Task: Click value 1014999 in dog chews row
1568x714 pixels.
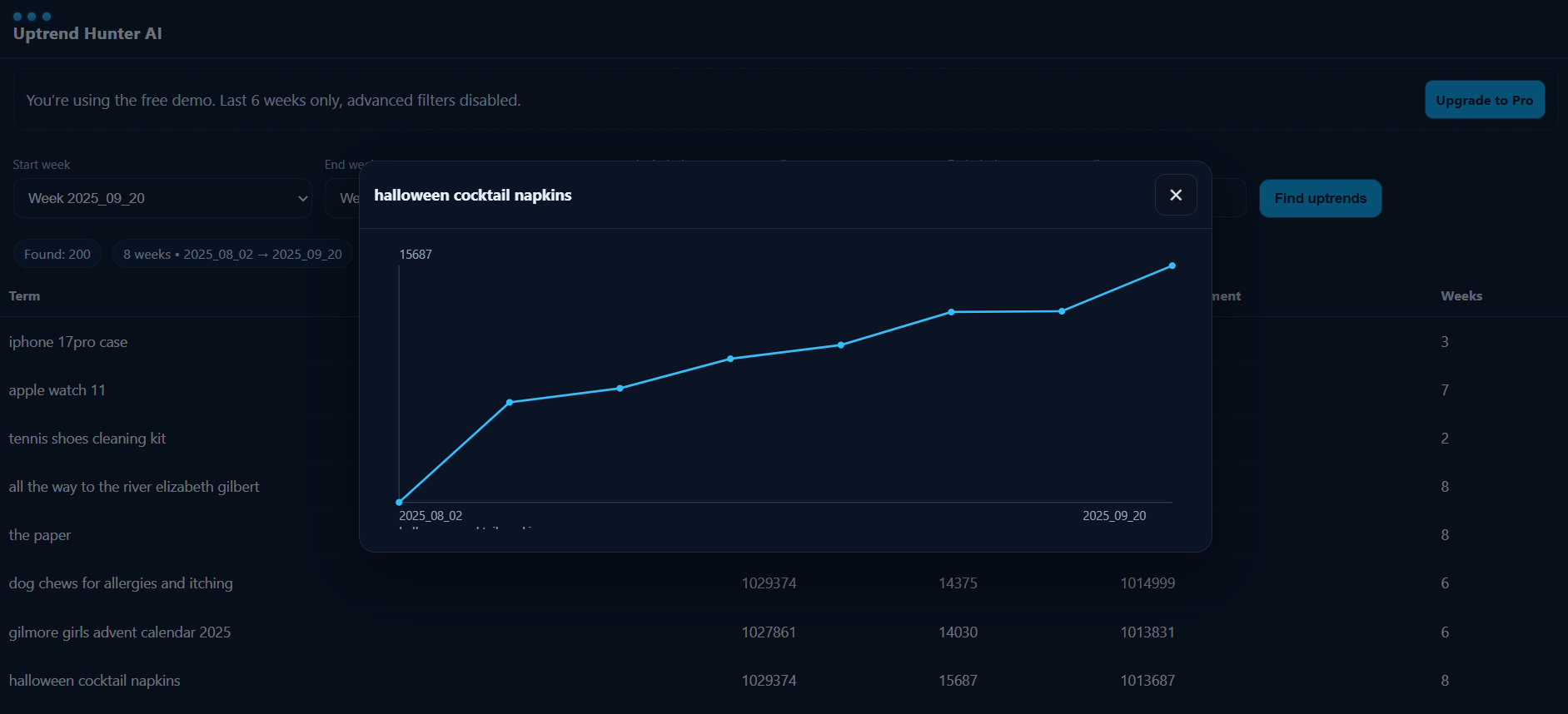Action: (1147, 583)
